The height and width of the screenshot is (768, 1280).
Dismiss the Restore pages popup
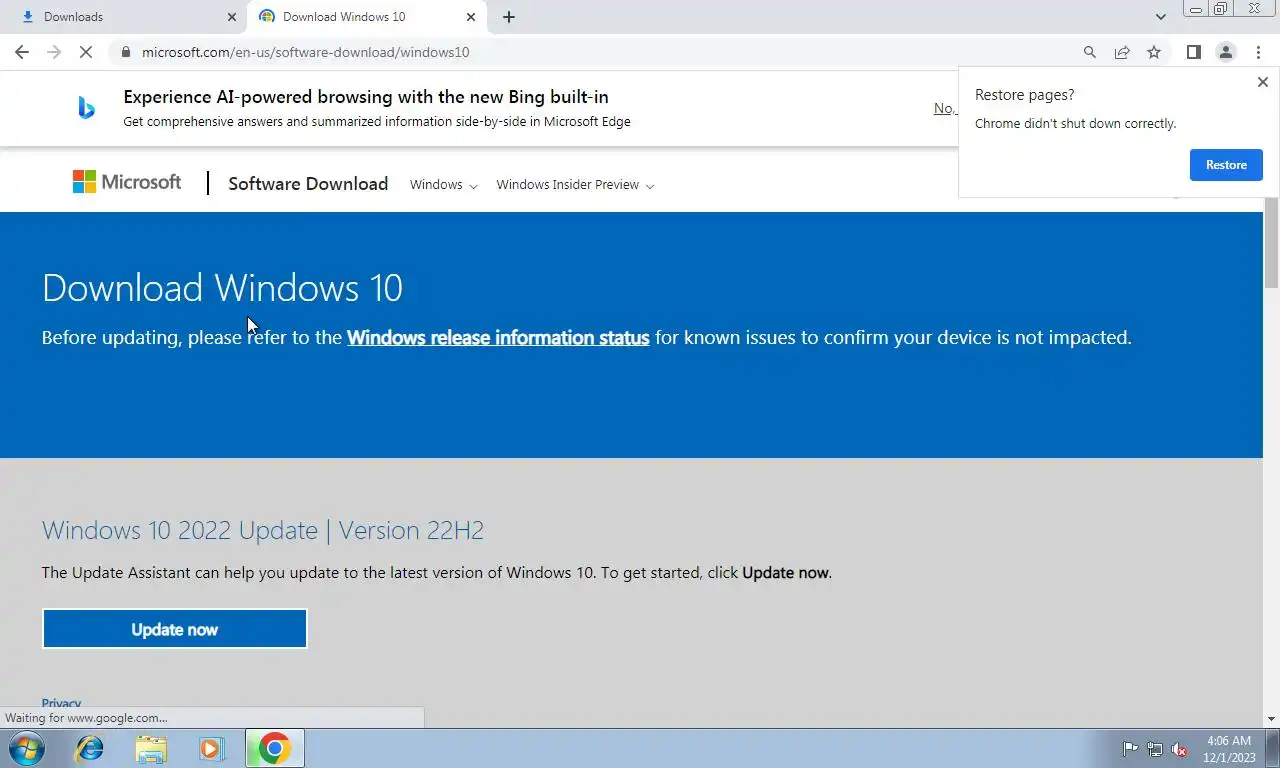point(1262,82)
